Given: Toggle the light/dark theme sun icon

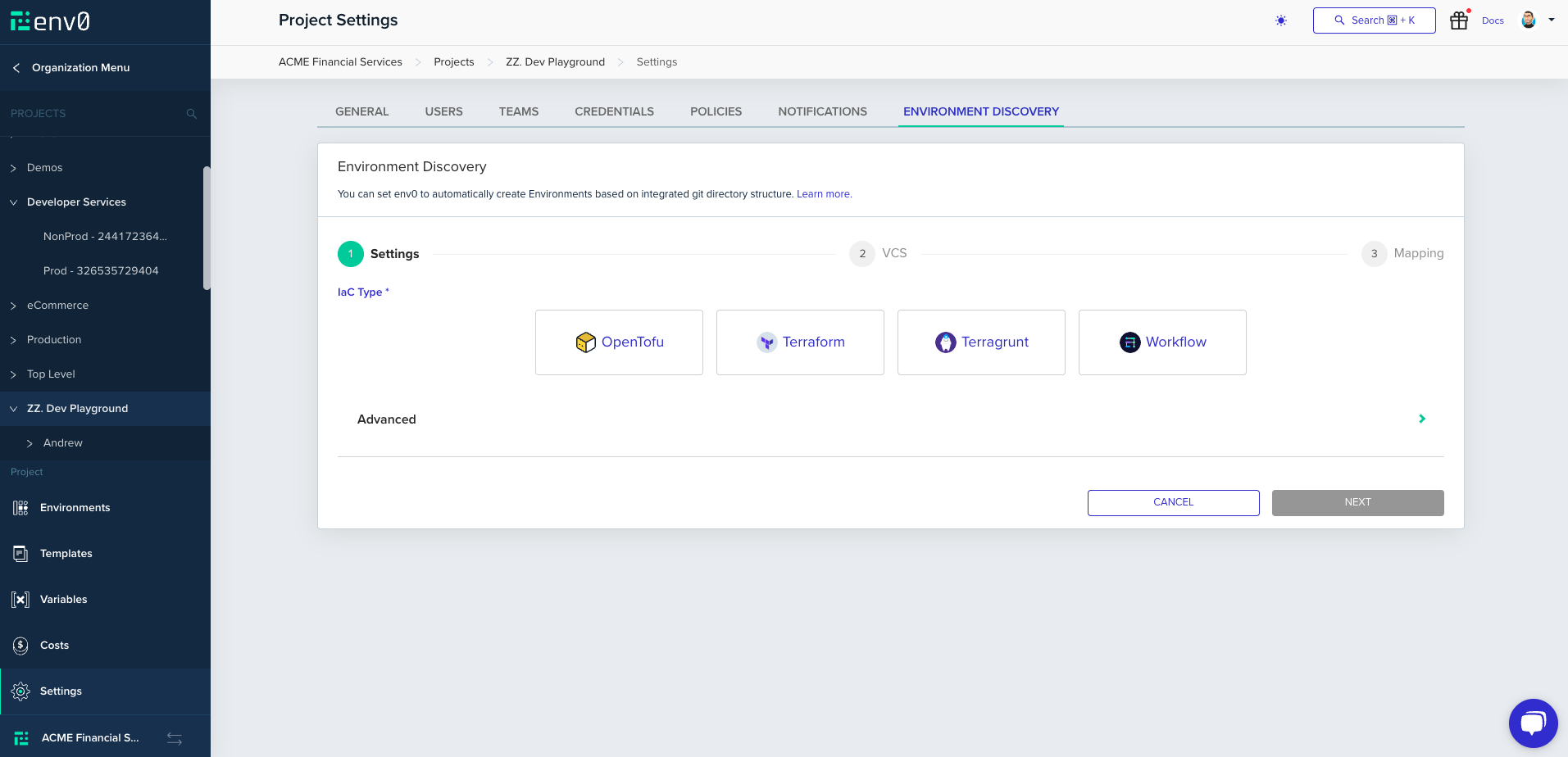Looking at the screenshot, I should (1281, 20).
